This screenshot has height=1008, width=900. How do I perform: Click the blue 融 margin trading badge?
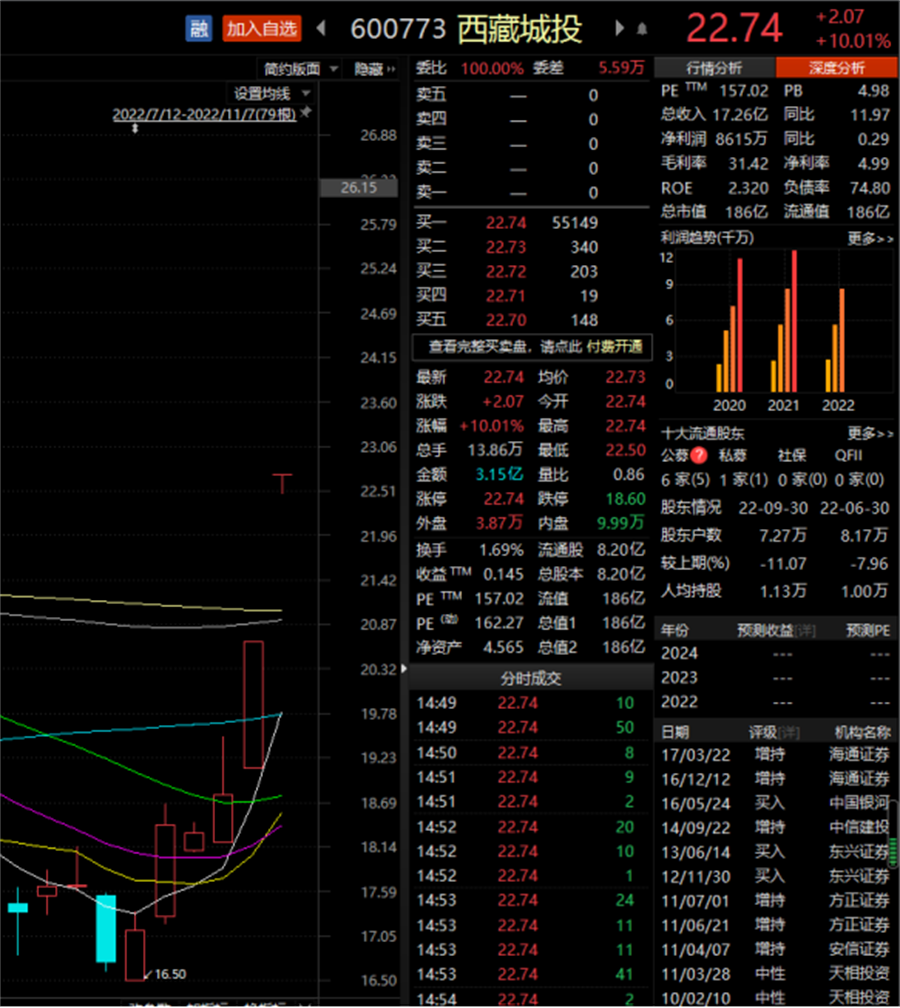click(199, 28)
